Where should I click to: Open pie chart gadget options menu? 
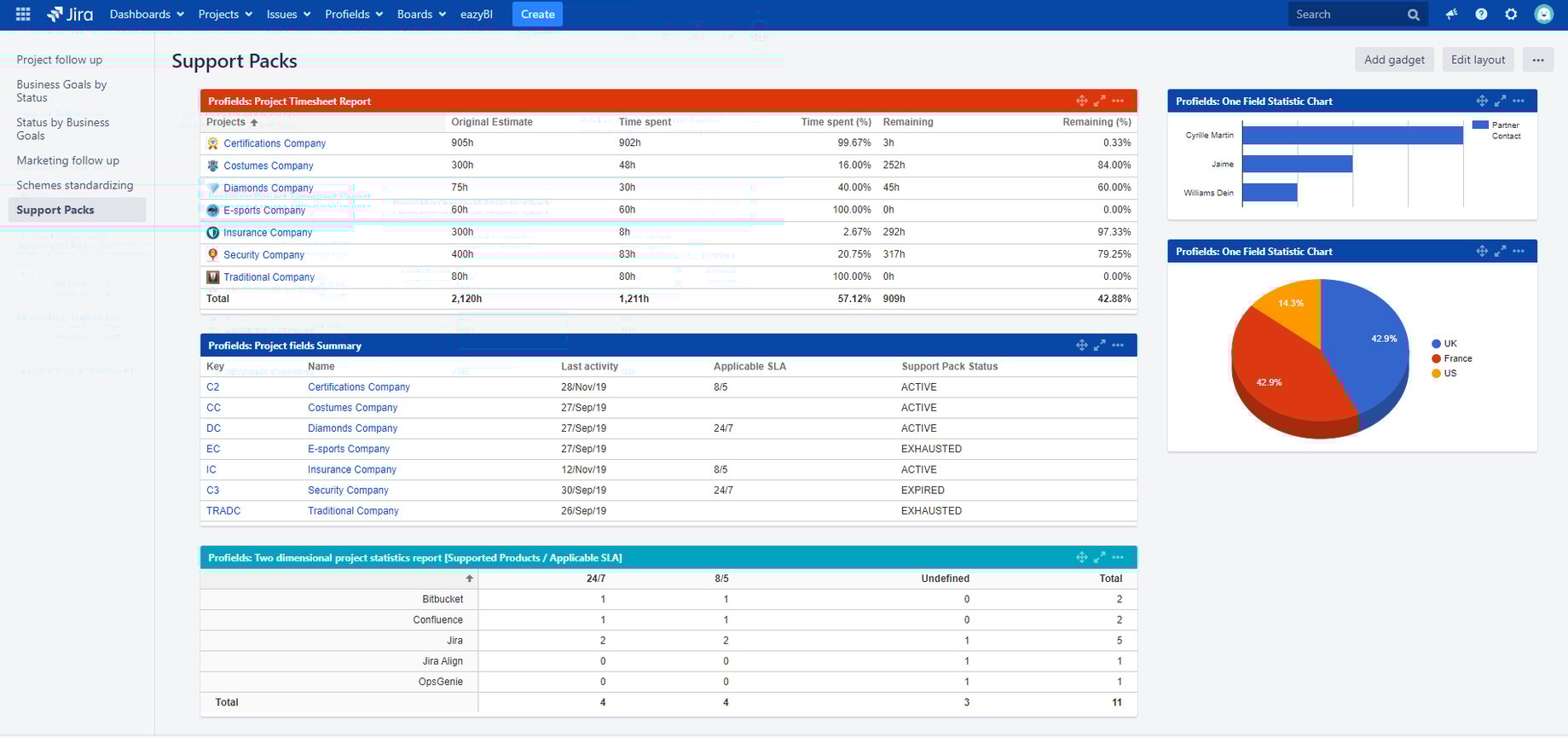pos(1519,251)
